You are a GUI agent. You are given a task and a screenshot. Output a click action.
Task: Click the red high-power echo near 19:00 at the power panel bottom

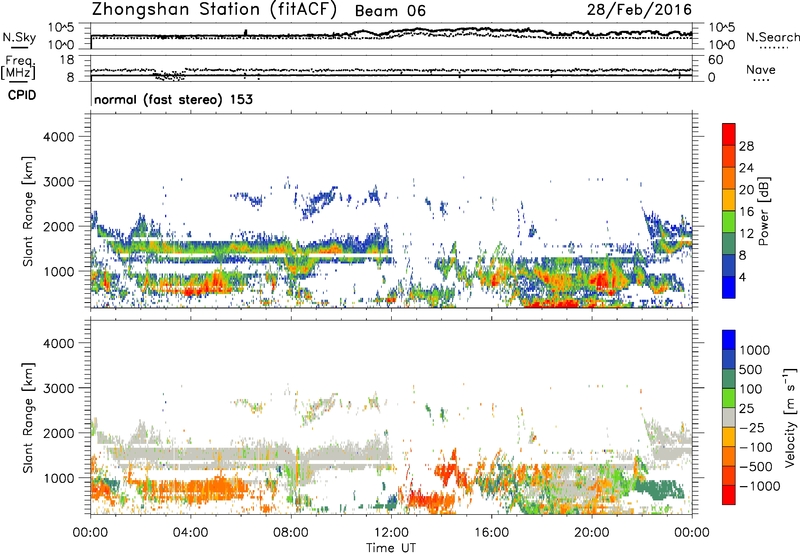click(551, 304)
